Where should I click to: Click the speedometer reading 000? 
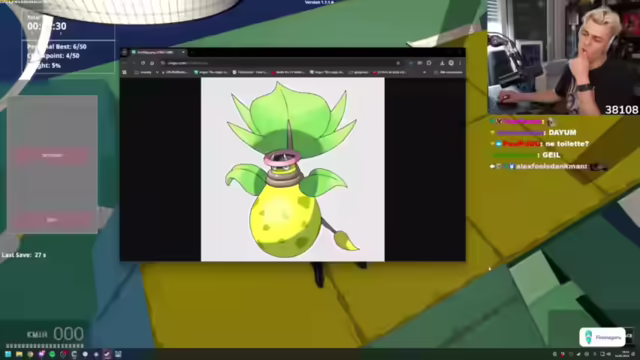tap(69, 334)
